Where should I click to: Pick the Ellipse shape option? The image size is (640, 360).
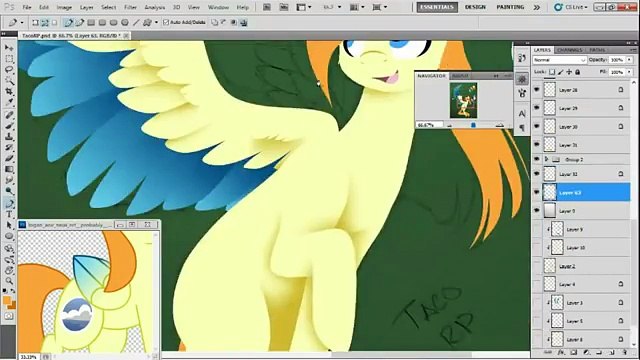[x=114, y=23]
